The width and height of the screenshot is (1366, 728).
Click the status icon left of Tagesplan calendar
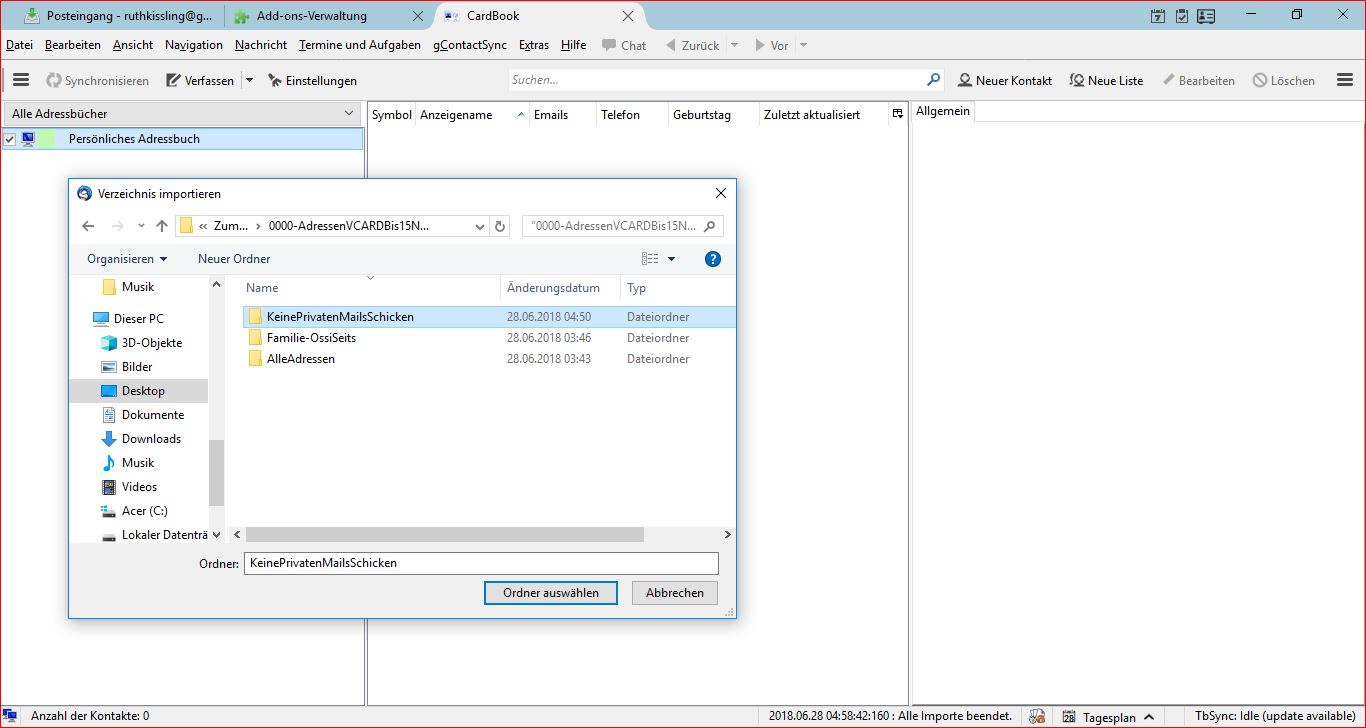pos(1038,716)
